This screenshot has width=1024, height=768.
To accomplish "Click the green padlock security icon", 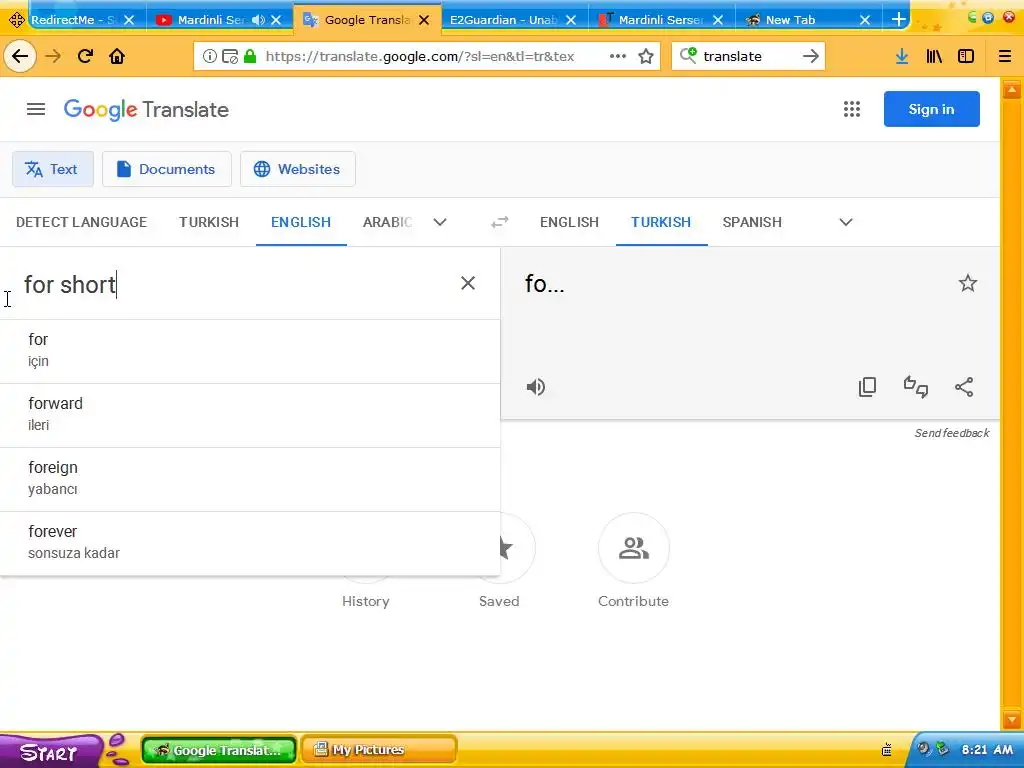I will [249, 56].
